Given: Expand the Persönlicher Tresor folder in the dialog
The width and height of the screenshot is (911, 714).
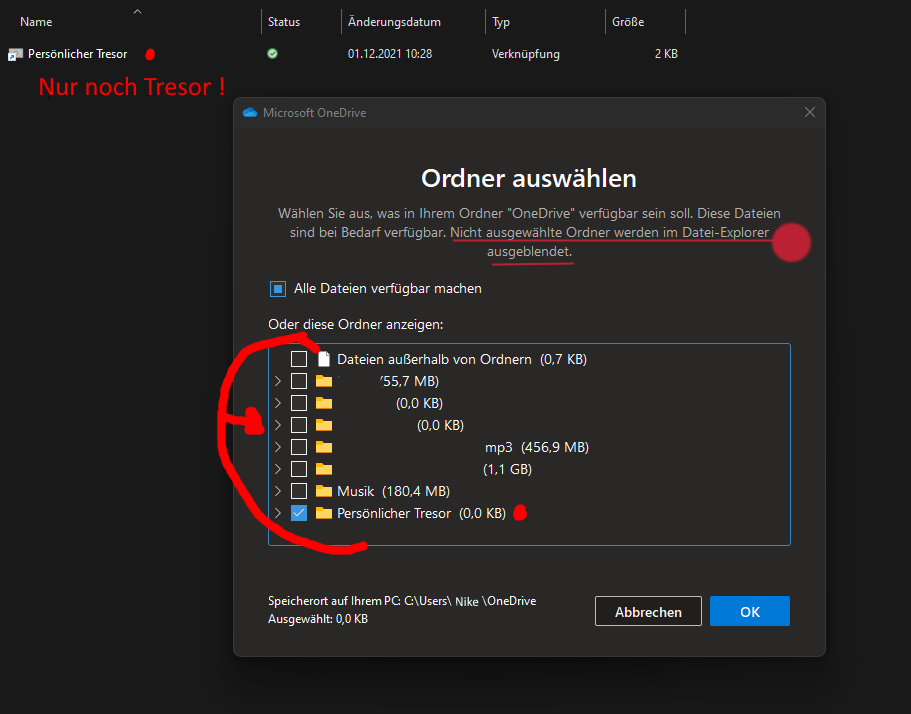Looking at the screenshot, I should pyautogui.click(x=278, y=514).
